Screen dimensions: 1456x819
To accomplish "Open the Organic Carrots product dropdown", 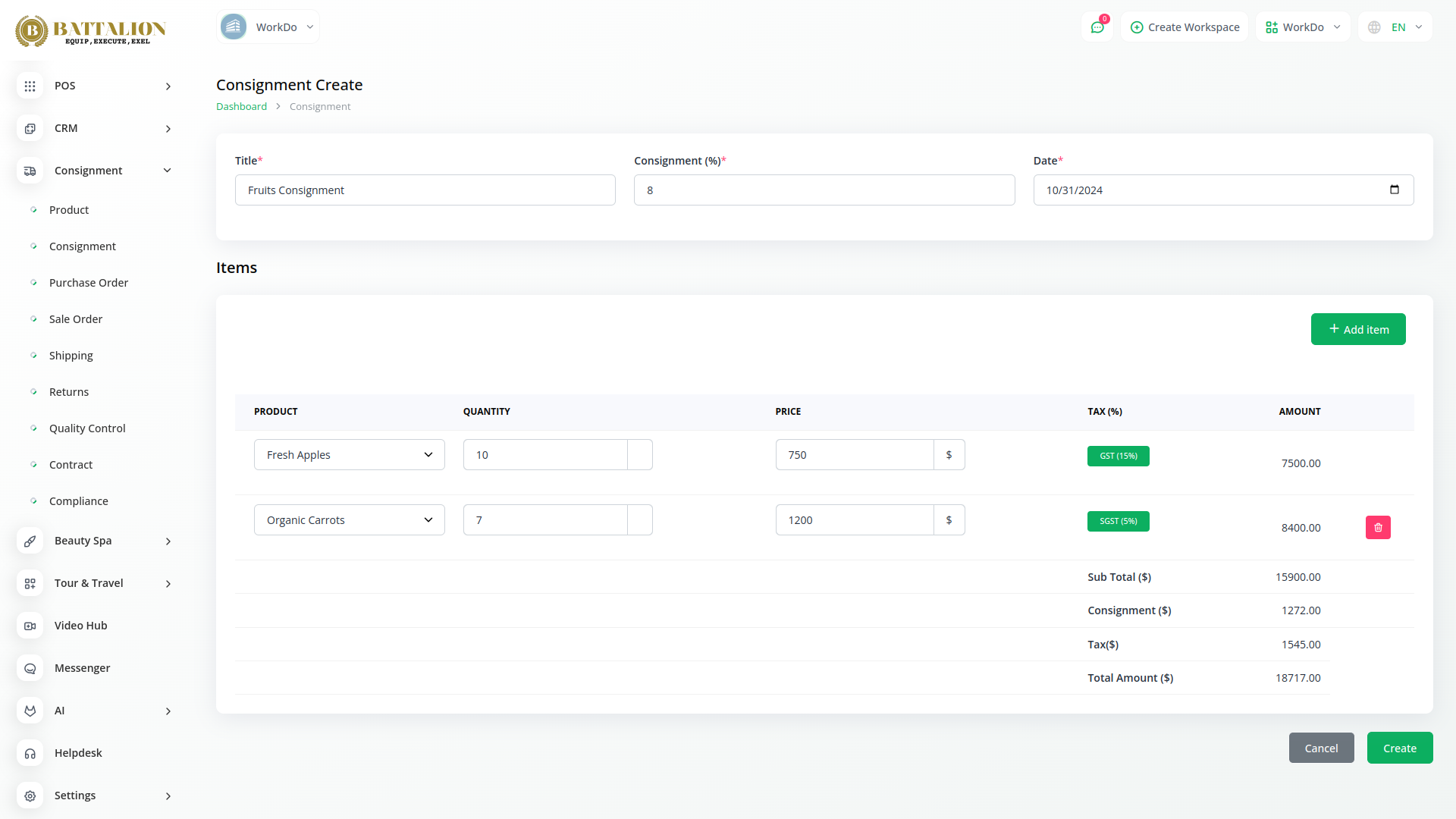I will (x=349, y=520).
